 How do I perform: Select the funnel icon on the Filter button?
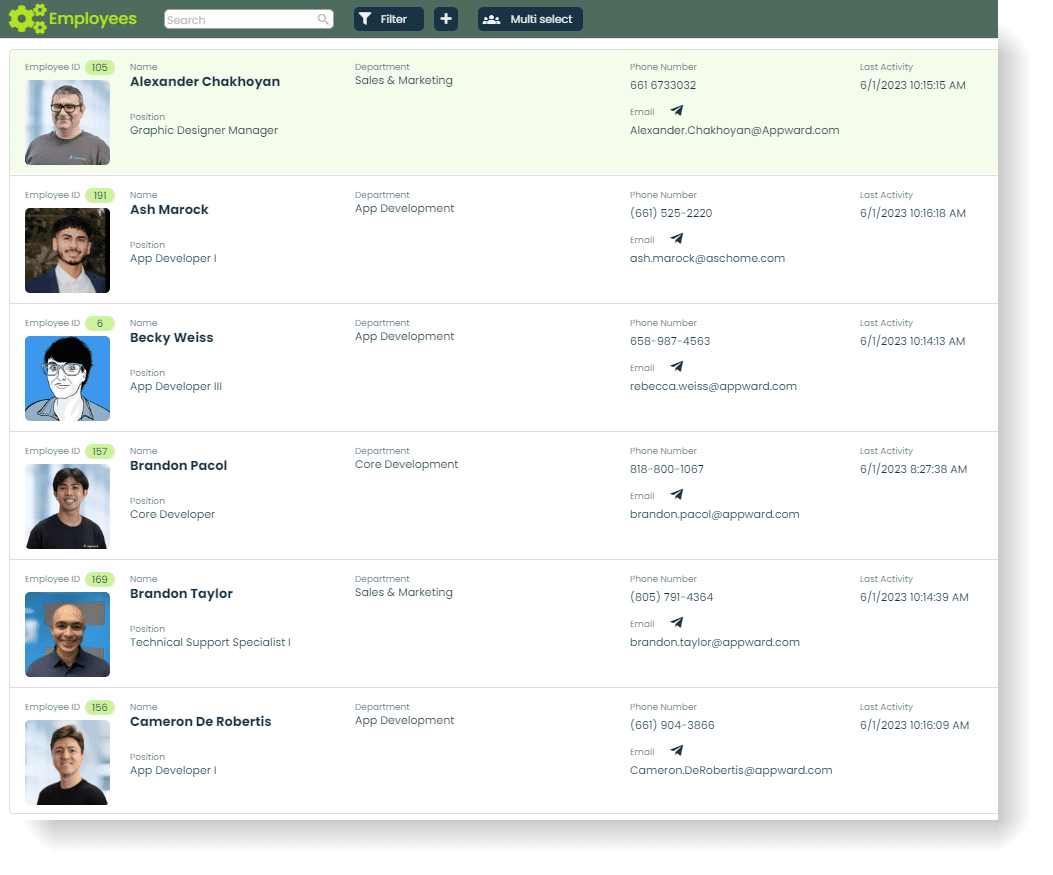pos(366,19)
